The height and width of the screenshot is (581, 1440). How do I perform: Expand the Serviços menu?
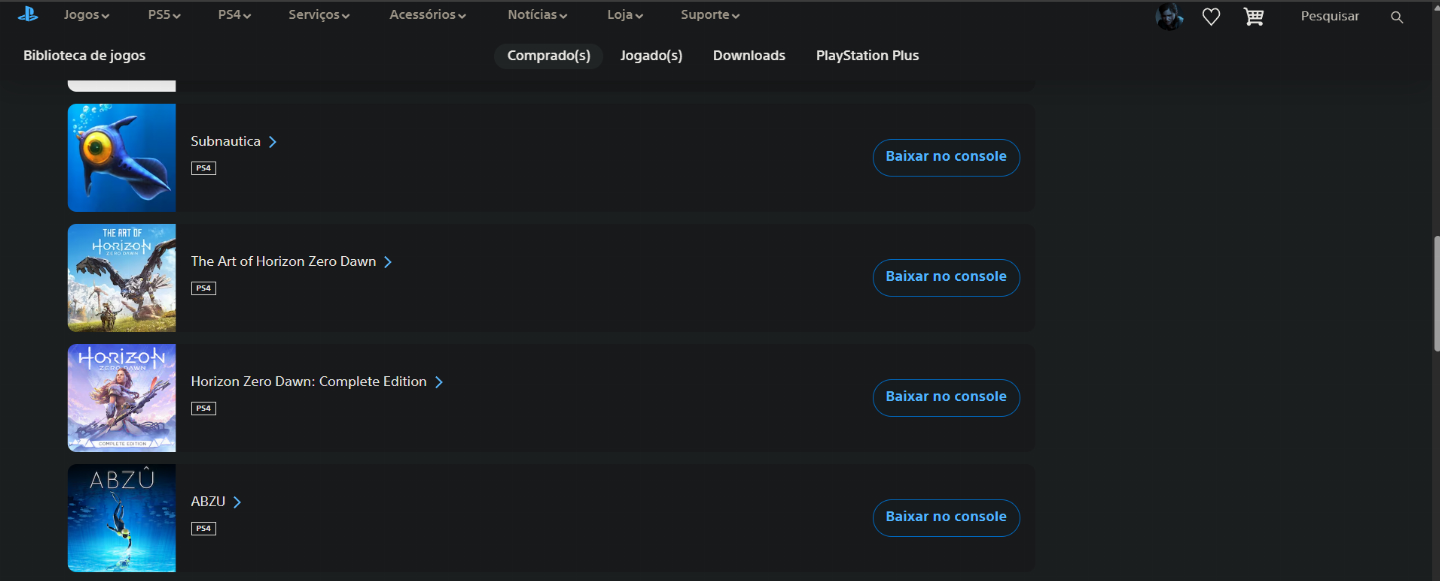[x=319, y=15]
